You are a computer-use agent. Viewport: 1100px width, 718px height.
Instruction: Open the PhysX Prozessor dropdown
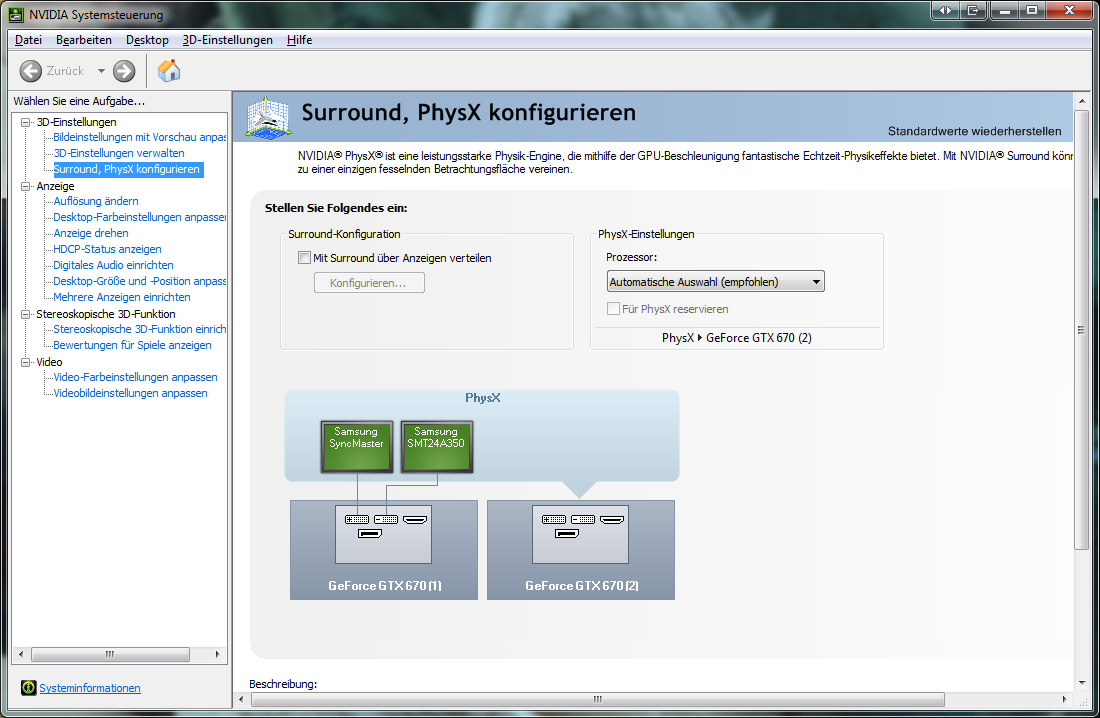click(715, 281)
